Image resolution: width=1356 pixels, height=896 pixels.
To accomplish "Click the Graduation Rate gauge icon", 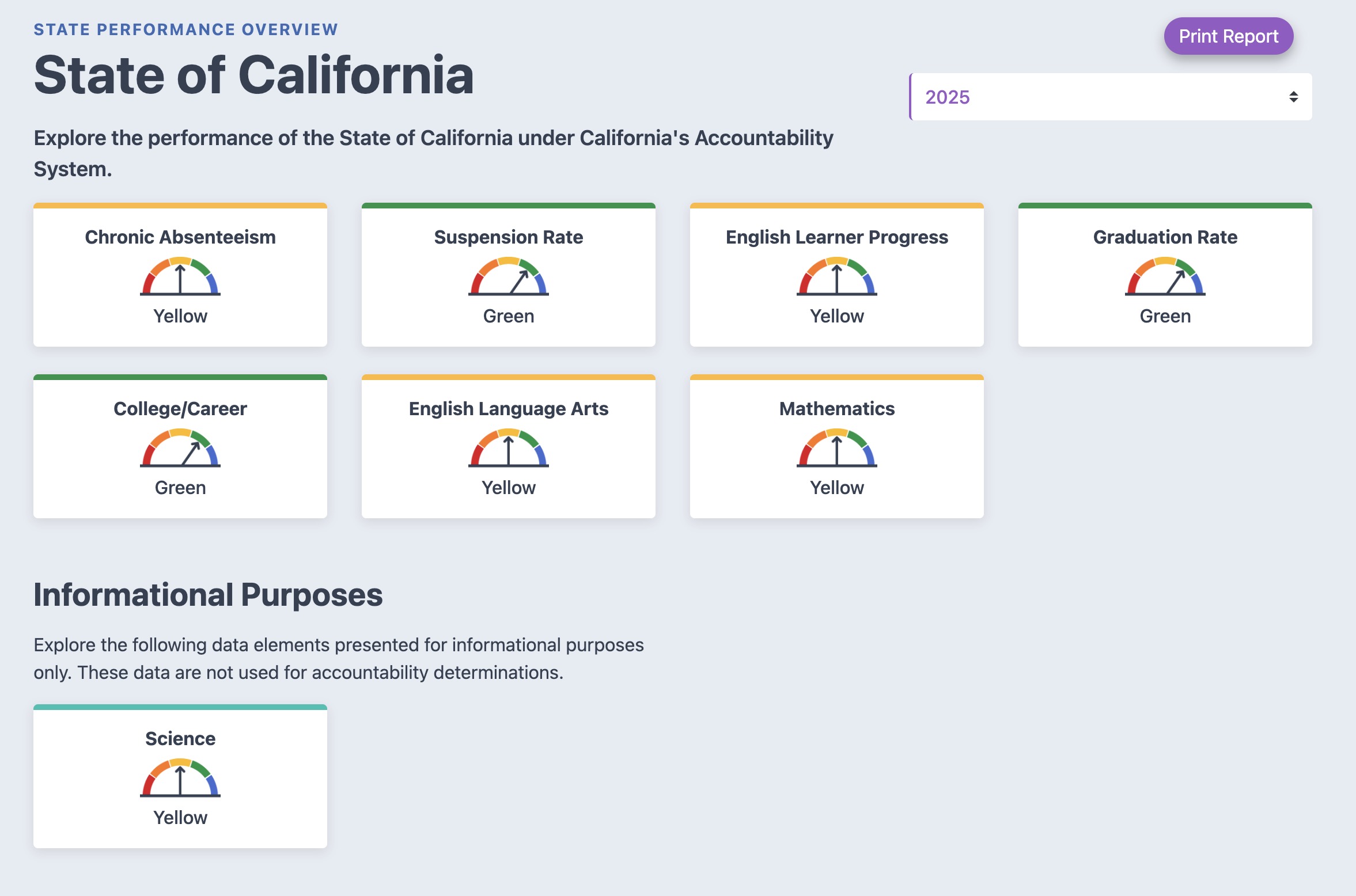I will click(1165, 277).
